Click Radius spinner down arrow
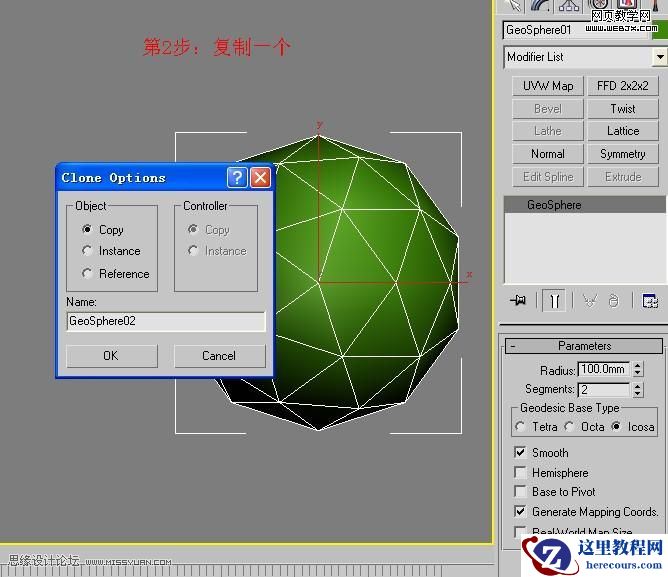Viewport: 668px width, 577px height. pos(637,373)
